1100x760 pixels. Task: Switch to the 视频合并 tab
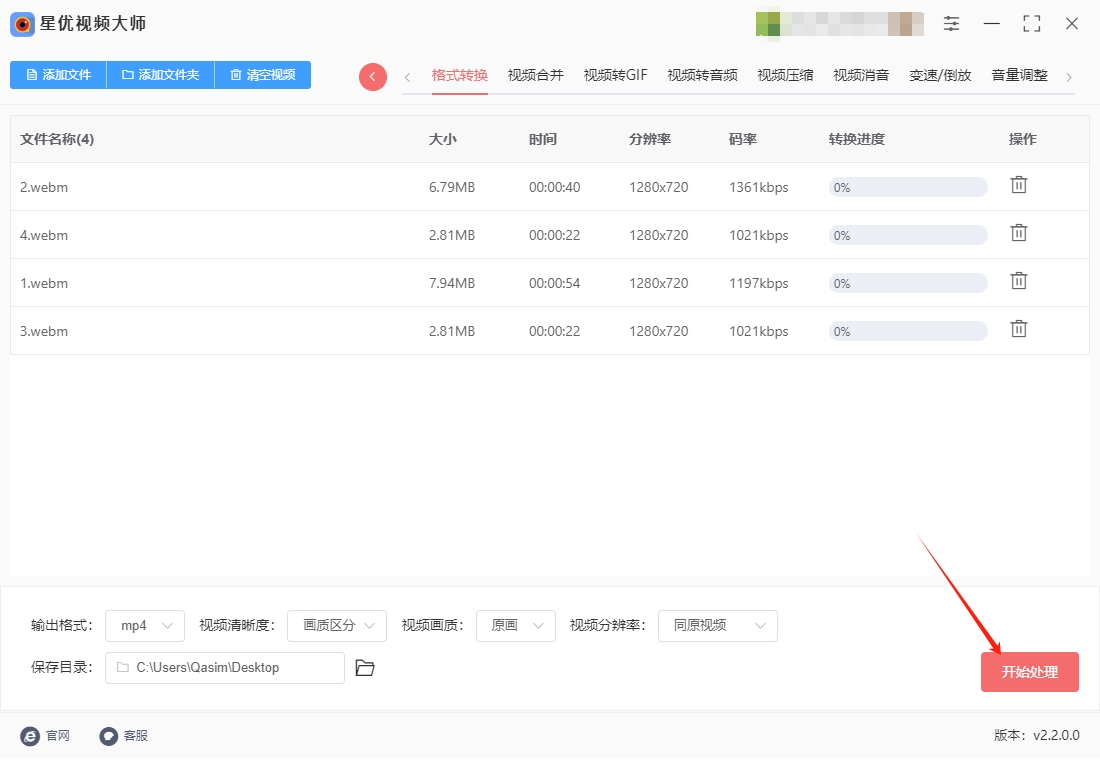pyautogui.click(x=535, y=76)
